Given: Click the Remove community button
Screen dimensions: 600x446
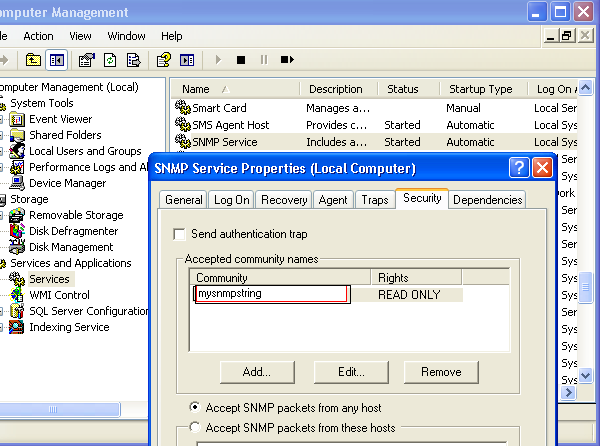Looking at the screenshot, I should coord(441,372).
